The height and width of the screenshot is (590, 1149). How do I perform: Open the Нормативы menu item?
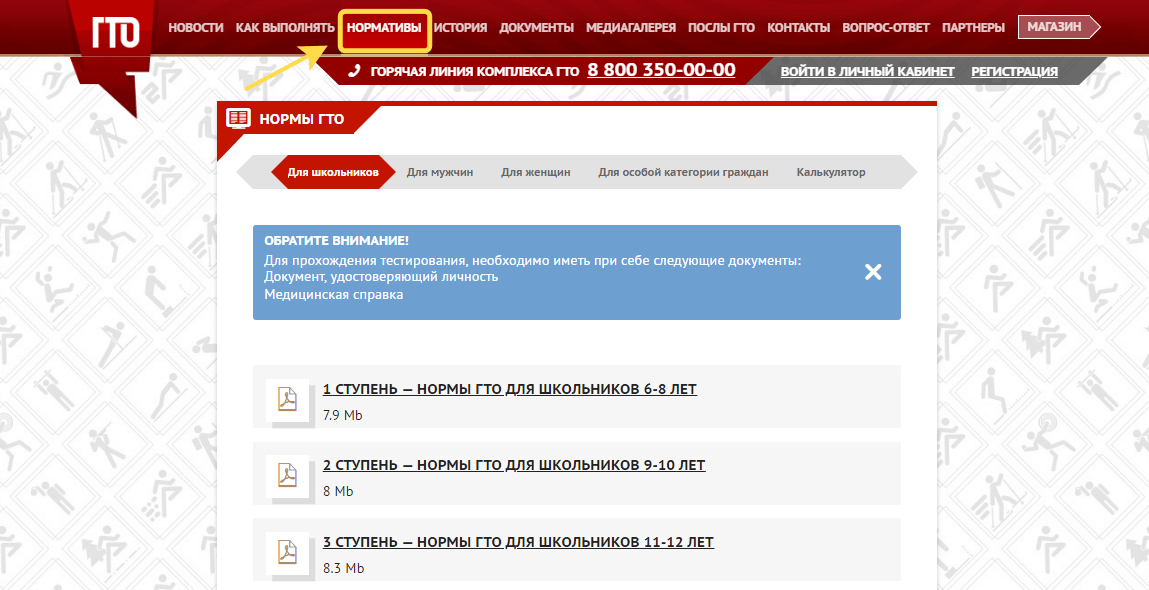[x=384, y=28]
